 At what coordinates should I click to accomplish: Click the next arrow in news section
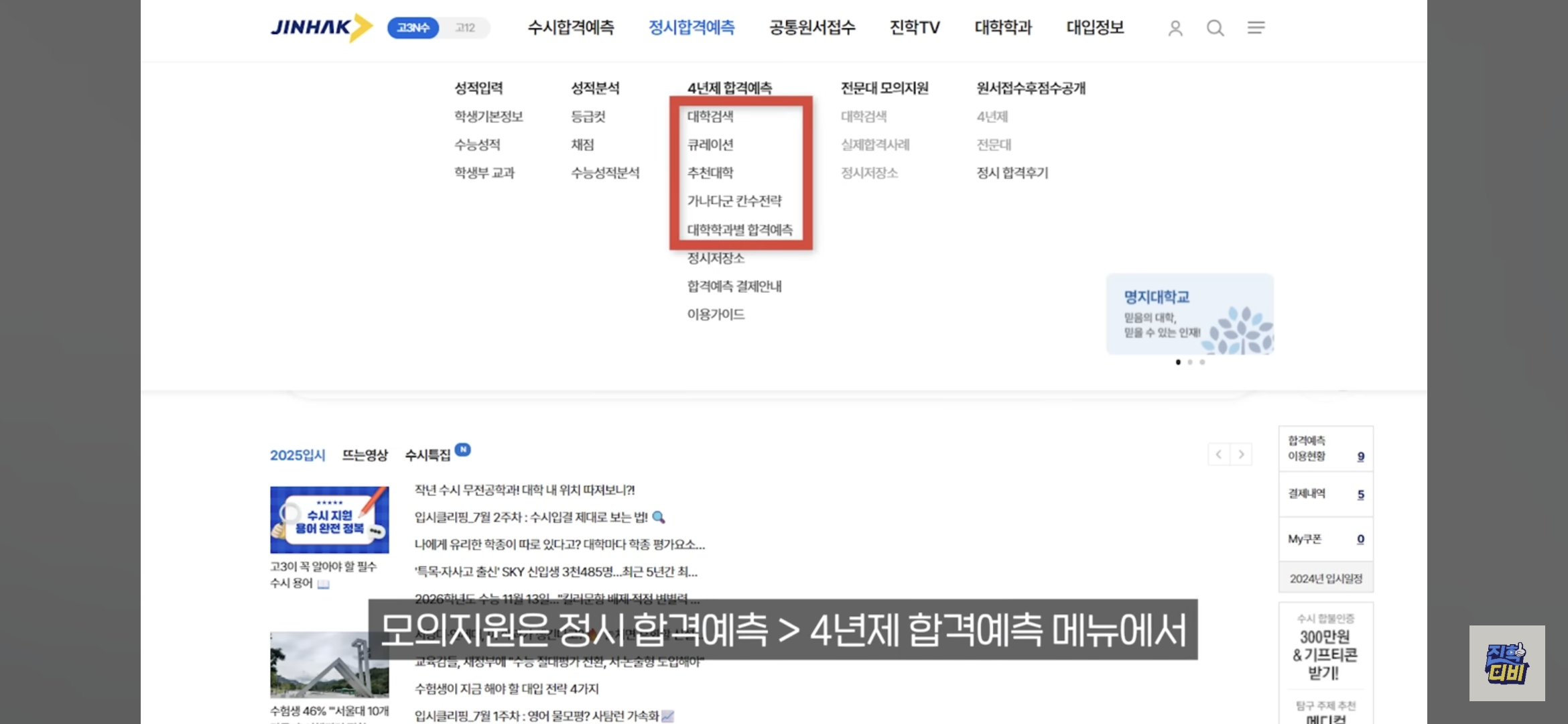[1241, 455]
